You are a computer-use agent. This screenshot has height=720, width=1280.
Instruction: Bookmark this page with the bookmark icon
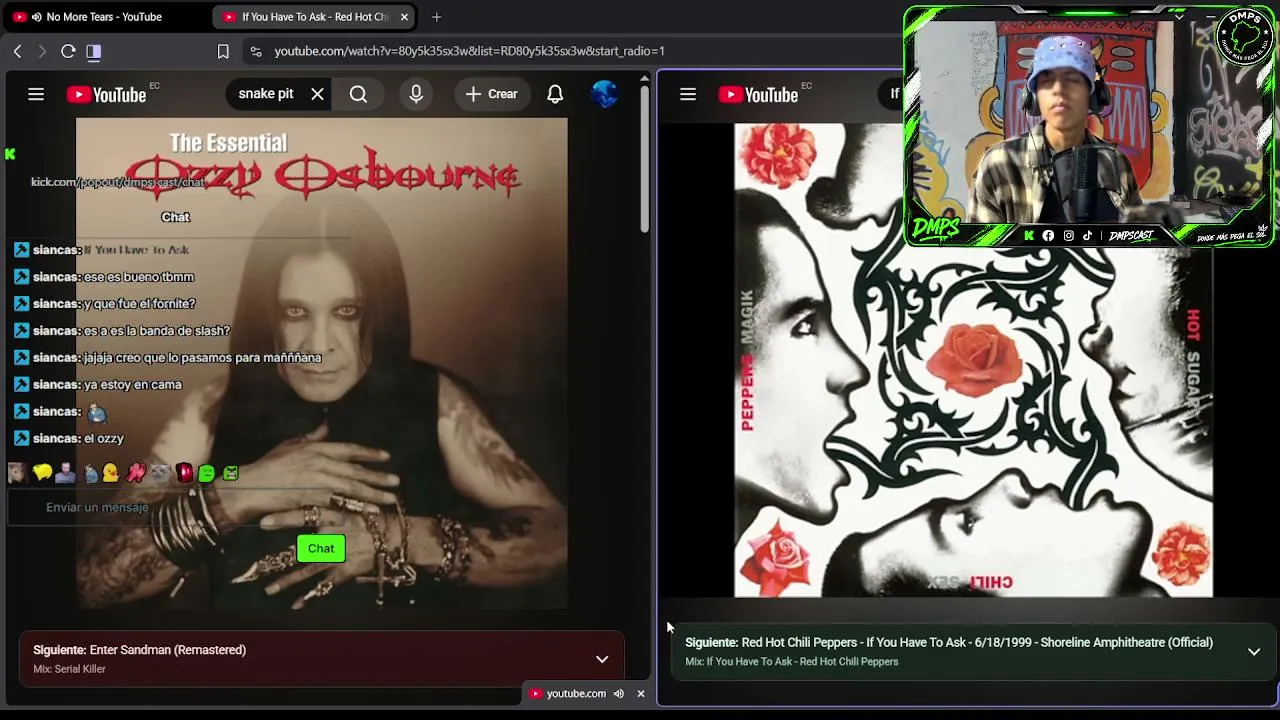pyautogui.click(x=223, y=51)
